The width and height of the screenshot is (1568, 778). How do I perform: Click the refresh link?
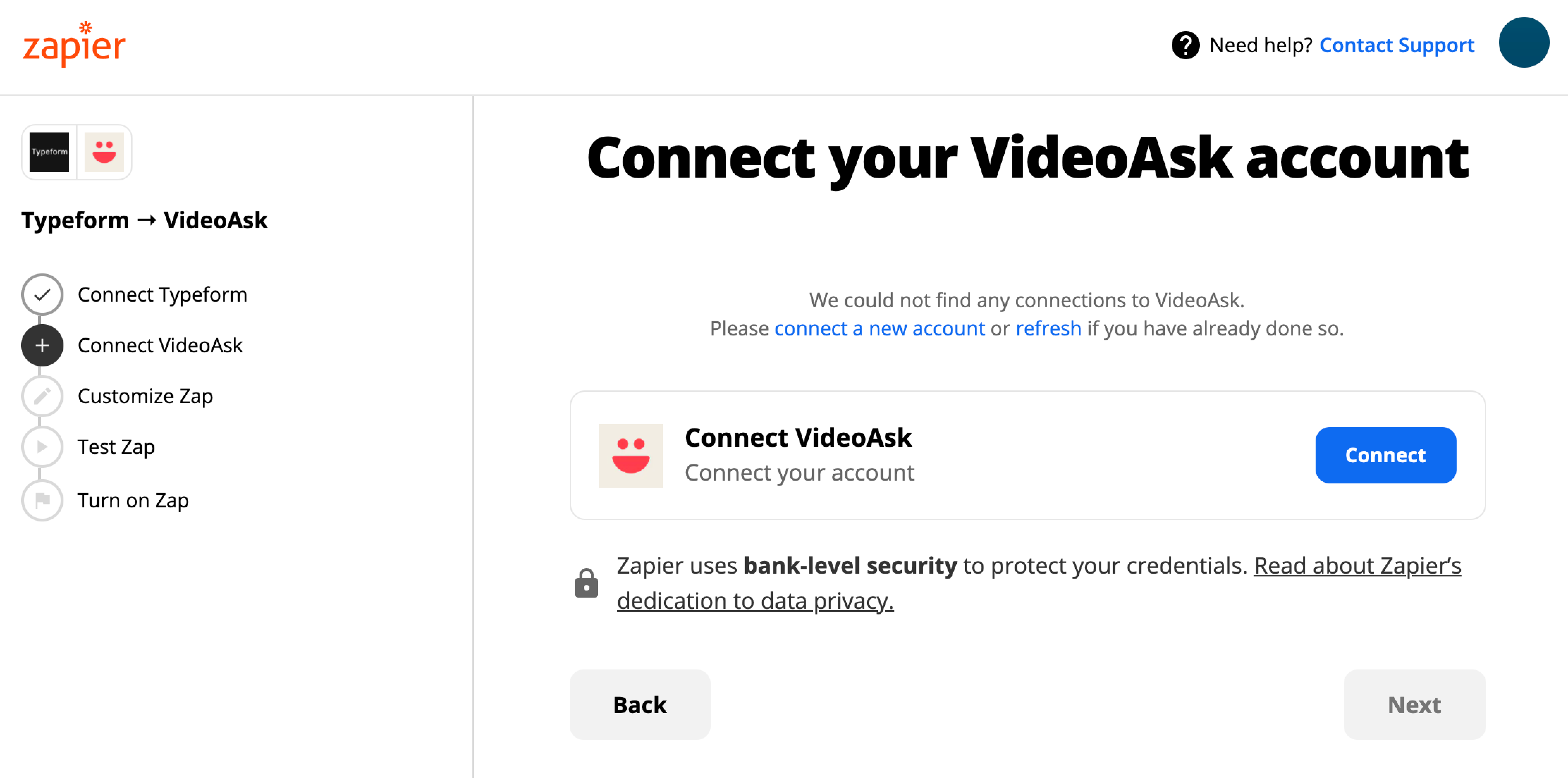pos(1048,328)
